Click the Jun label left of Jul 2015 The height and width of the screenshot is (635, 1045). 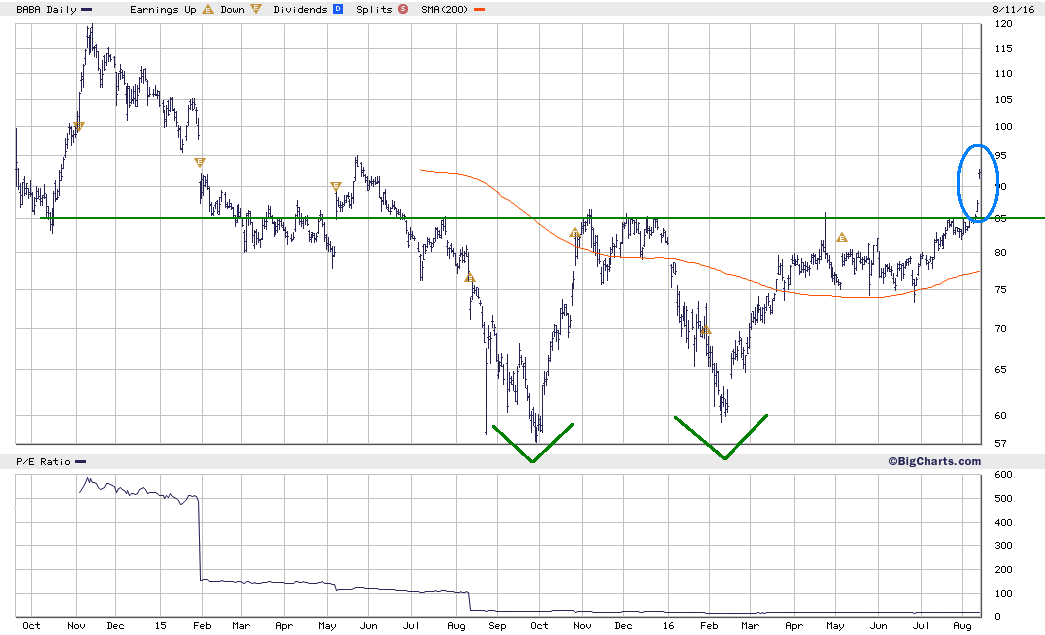point(369,626)
